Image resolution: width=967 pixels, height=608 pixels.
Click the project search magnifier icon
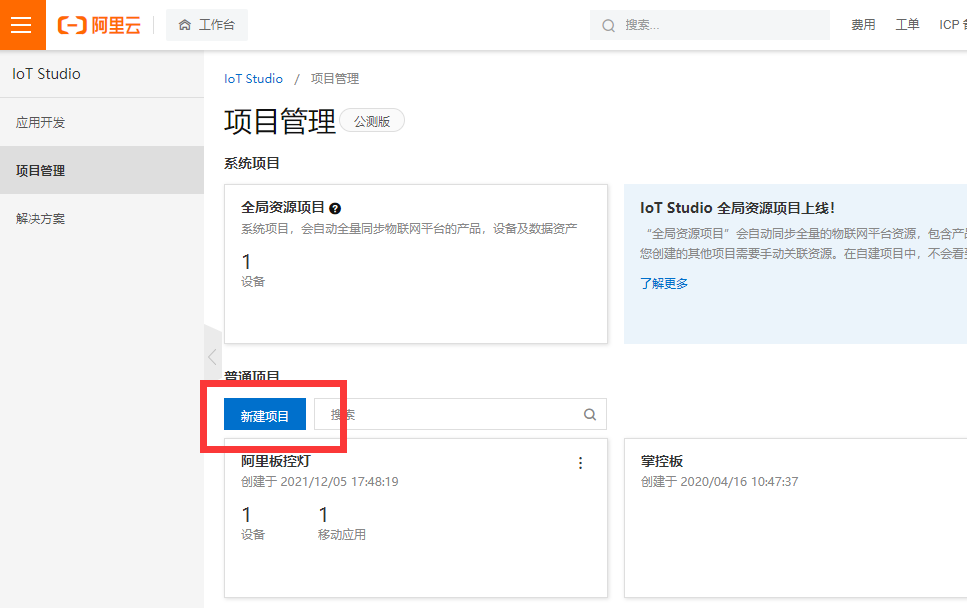click(x=590, y=414)
